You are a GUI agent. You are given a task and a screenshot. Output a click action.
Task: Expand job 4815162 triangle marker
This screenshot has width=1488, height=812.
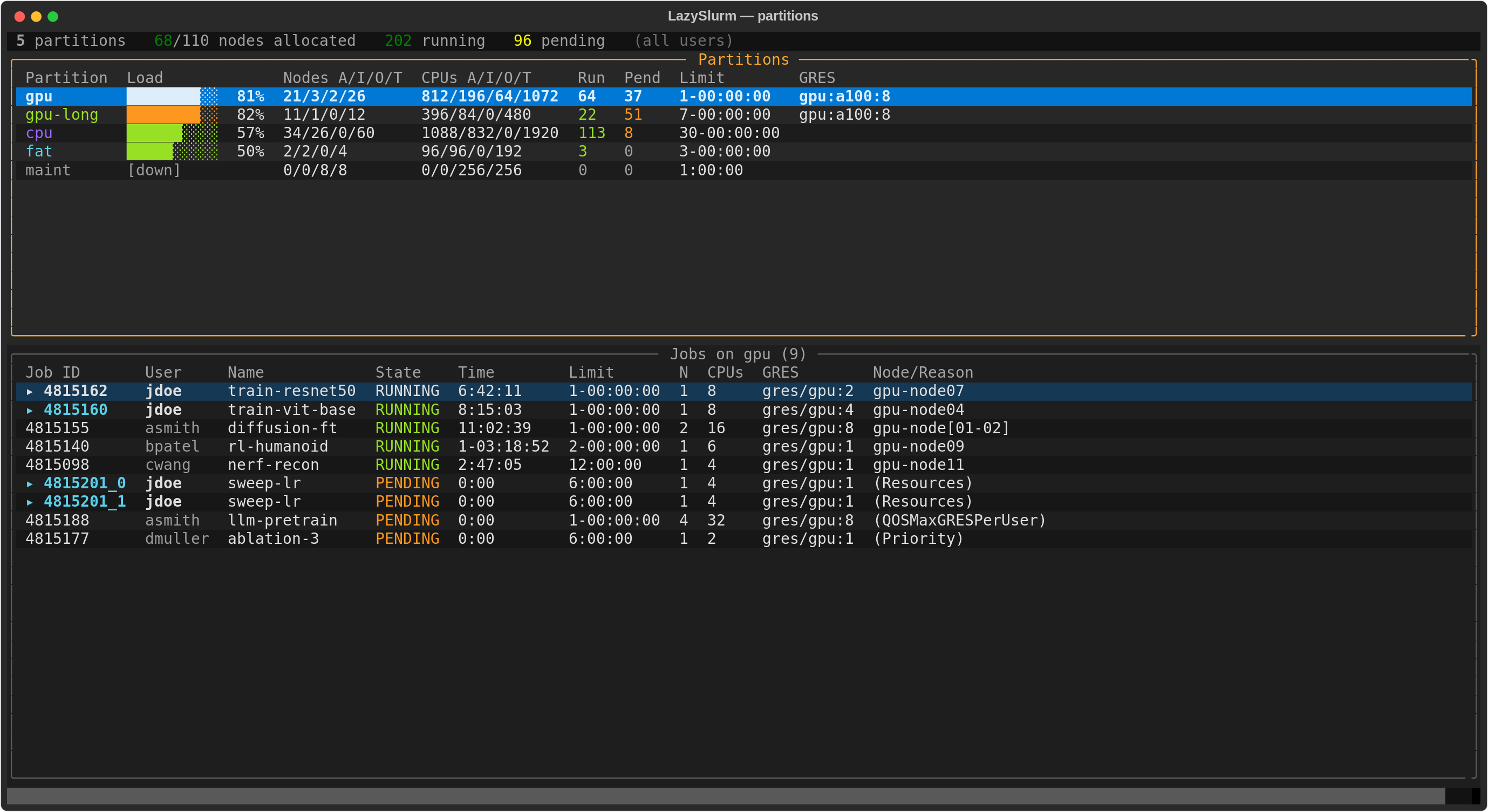[x=30, y=392]
